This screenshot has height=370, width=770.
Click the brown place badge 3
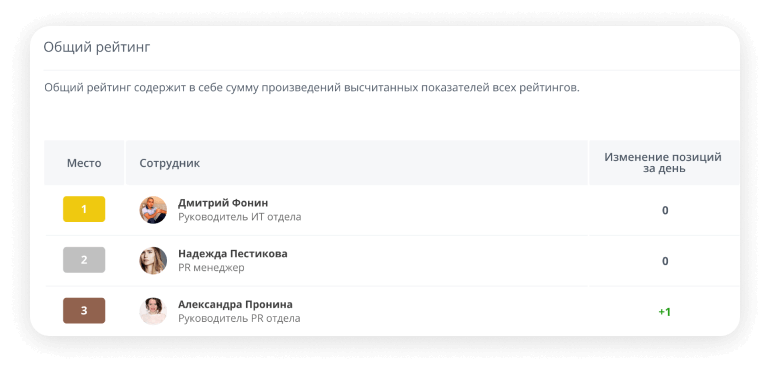84,311
